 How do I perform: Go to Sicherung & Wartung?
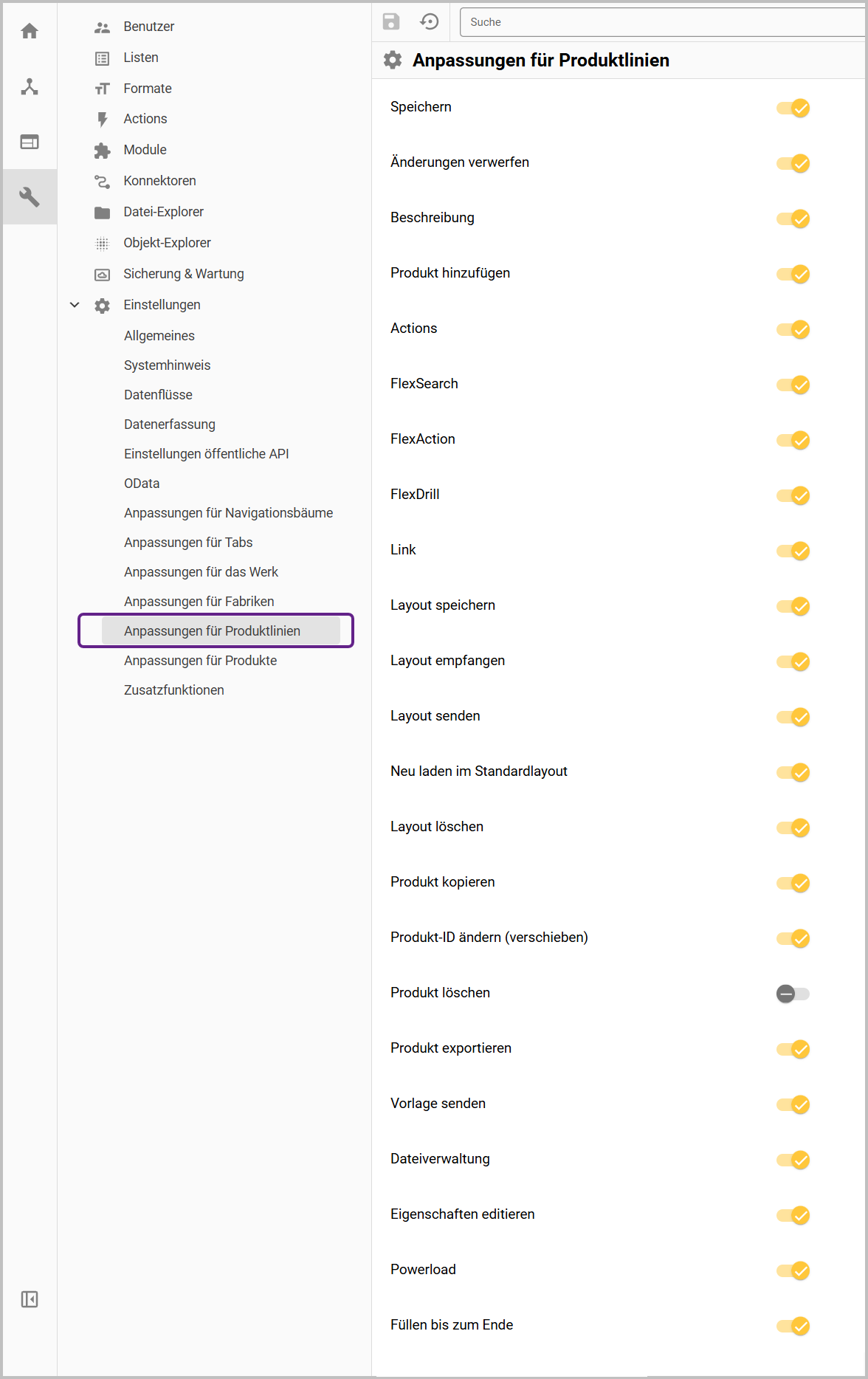184,274
